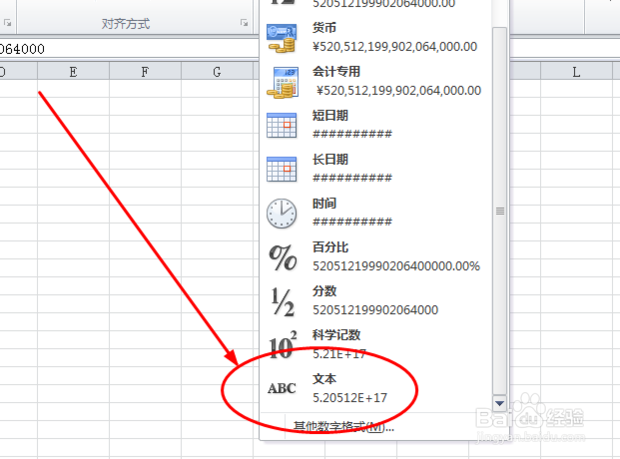
Task: Open 其他数字格式 more number formats
Action: pyautogui.click(x=343, y=427)
